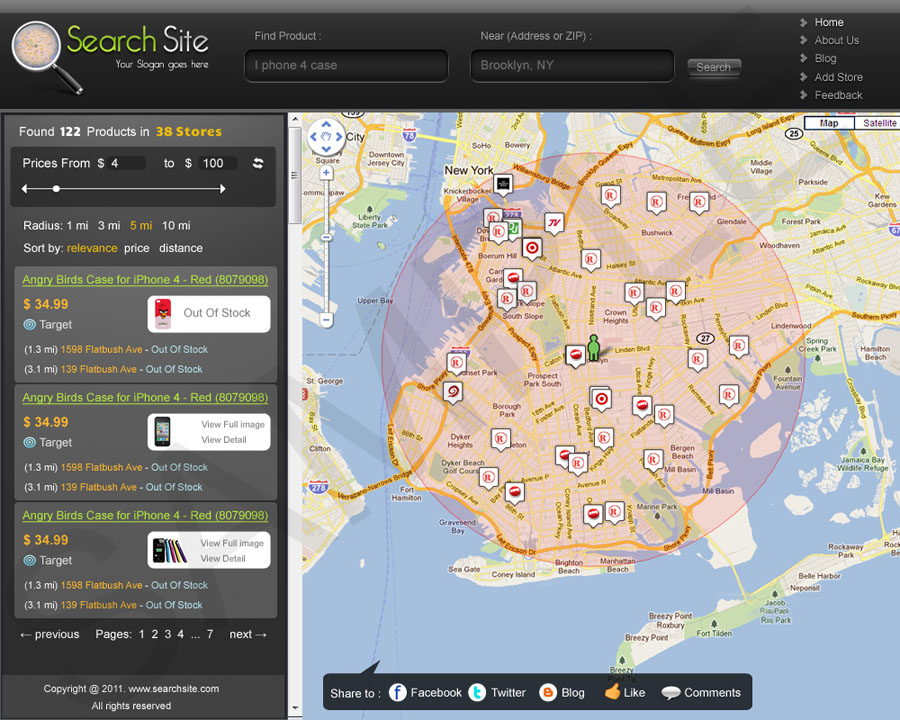This screenshot has width=900, height=720.
Task: Click the maximum price field showing 100
Action: click(x=218, y=163)
